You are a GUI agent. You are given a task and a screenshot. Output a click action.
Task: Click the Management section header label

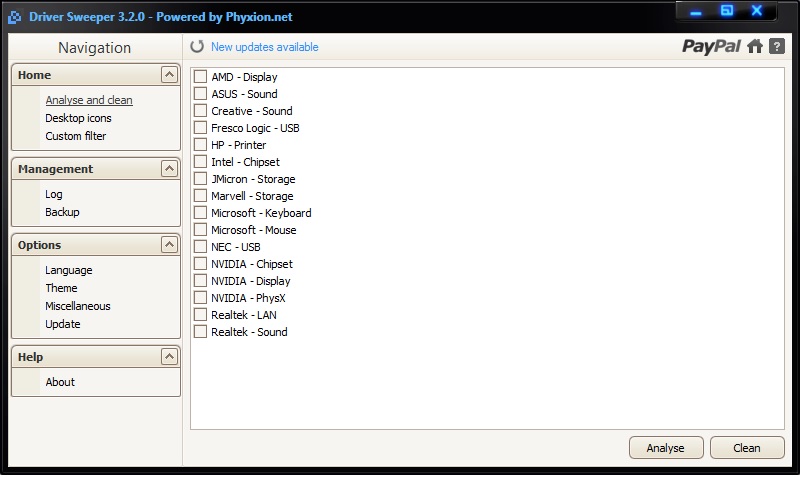(56, 169)
